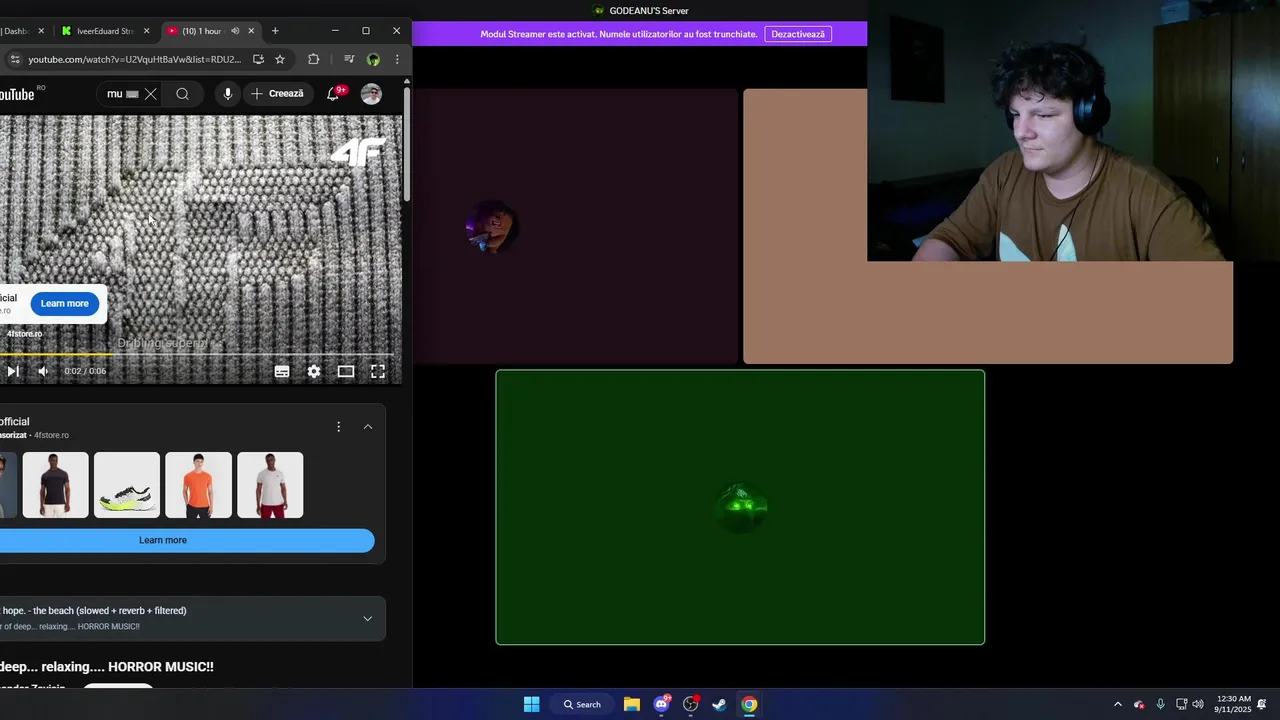Click the 4fstore.ro link on the video
The width and height of the screenshot is (1280, 720).
pos(24,334)
